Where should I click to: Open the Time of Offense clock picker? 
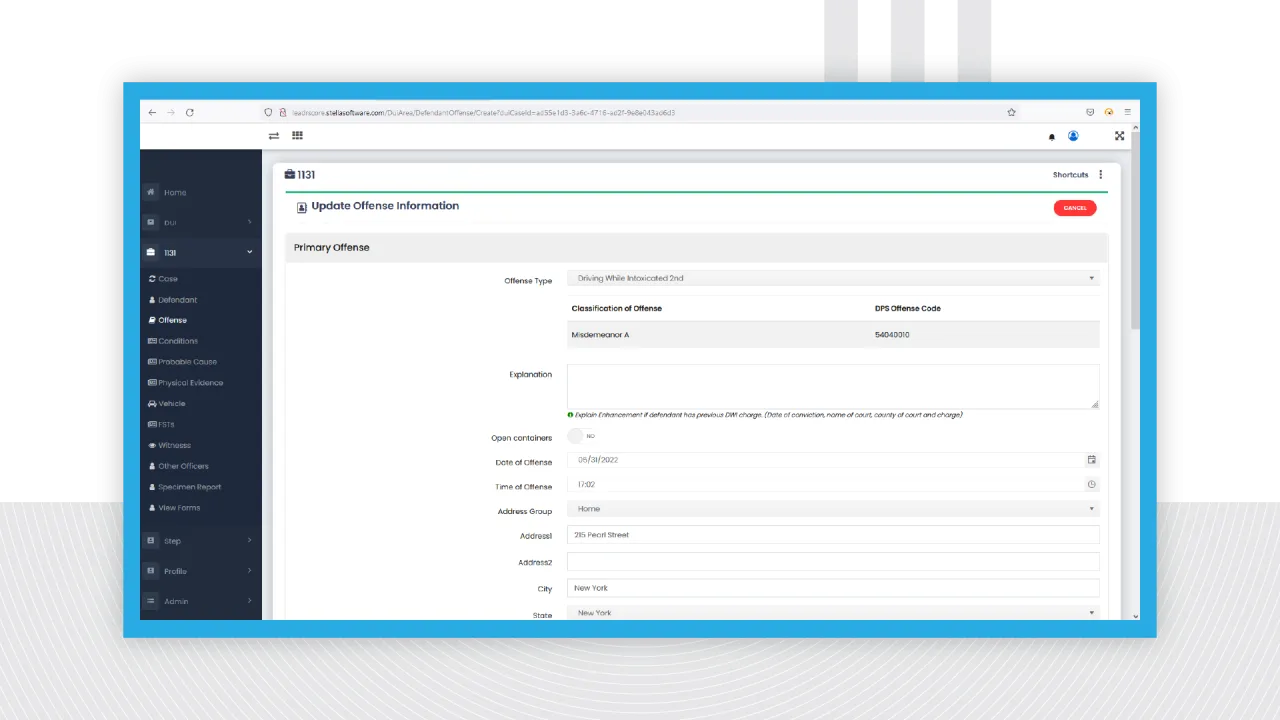(x=1091, y=484)
